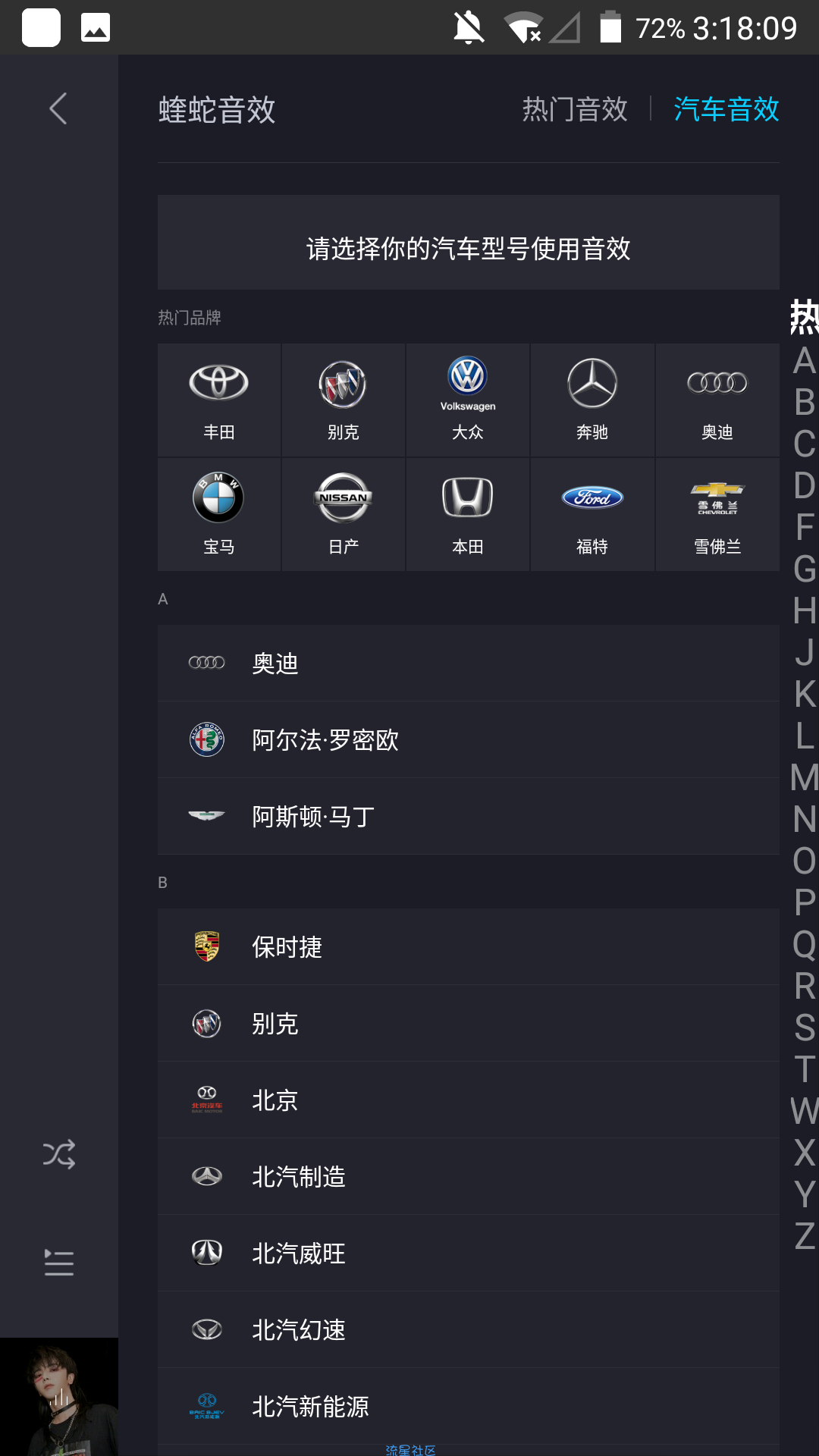Open 保时捷 list entry
Image resolution: width=819 pixels, height=1456 pixels.
click(469, 947)
